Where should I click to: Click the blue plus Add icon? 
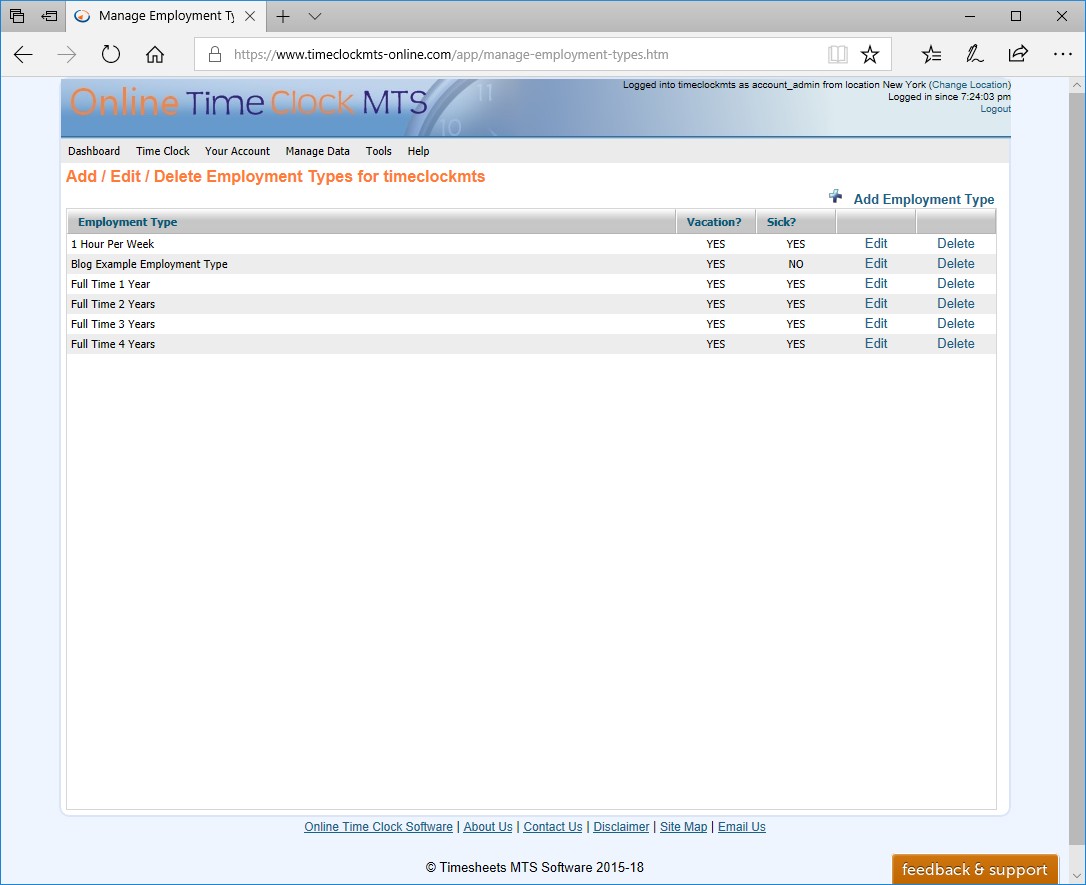tap(835, 197)
